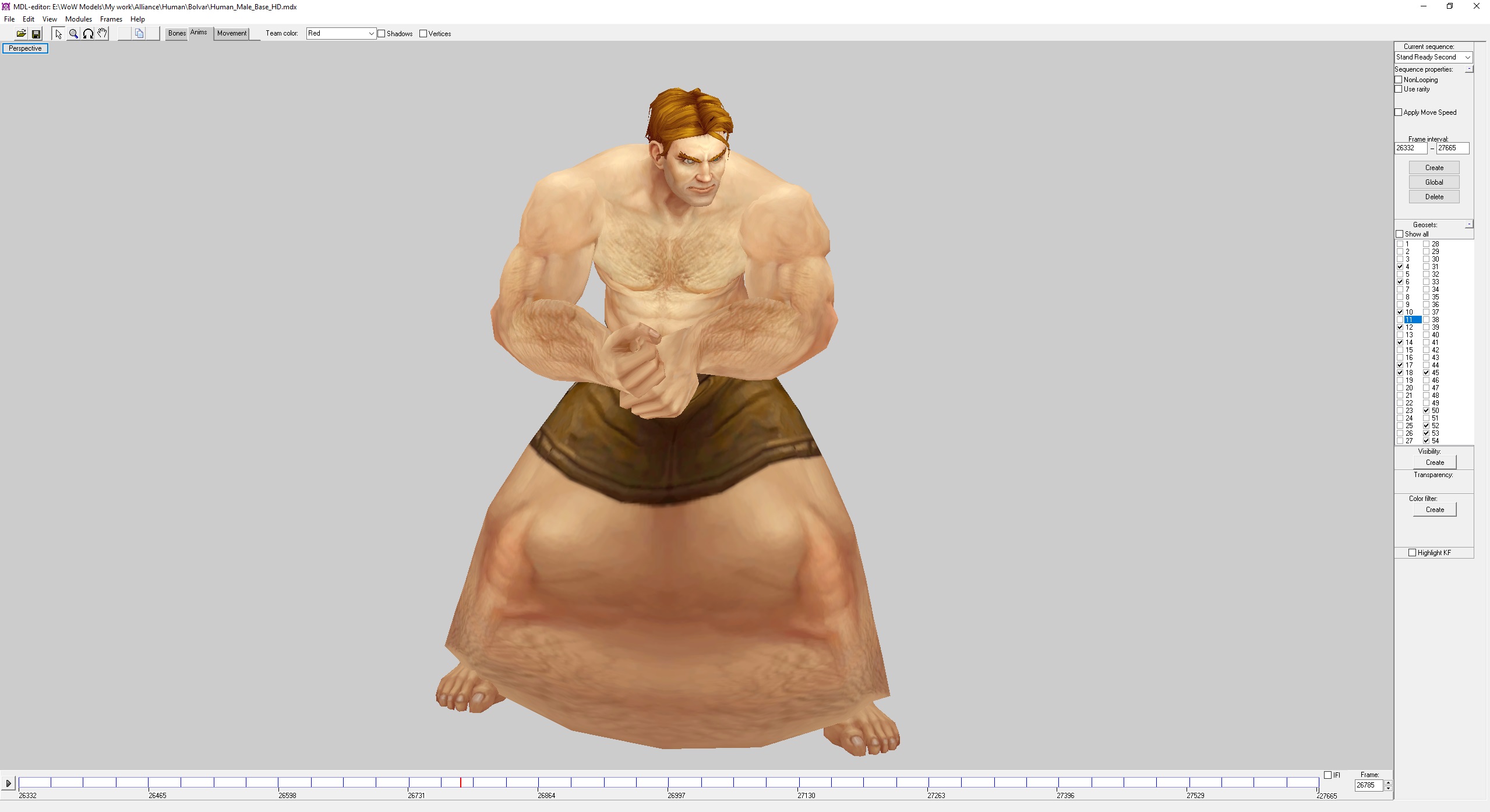
Task: Open the Team color dropdown
Action: pos(341,34)
